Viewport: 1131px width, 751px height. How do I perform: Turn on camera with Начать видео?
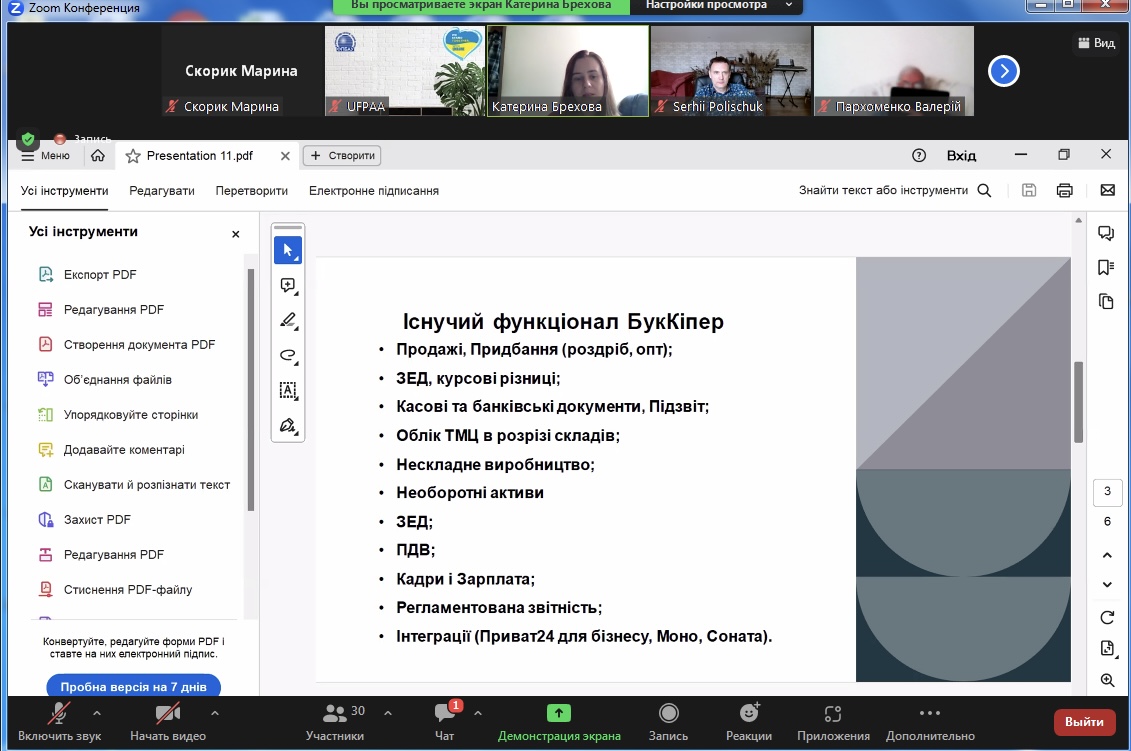(x=168, y=721)
